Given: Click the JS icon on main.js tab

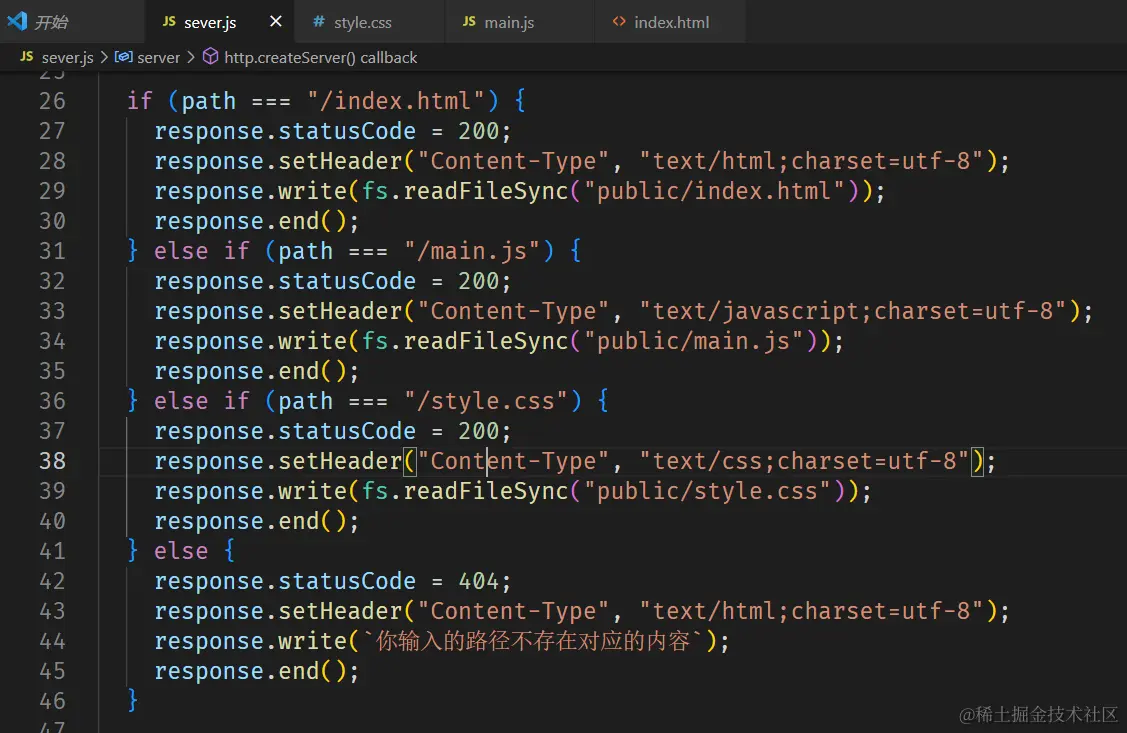Looking at the screenshot, I should (469, 22).
